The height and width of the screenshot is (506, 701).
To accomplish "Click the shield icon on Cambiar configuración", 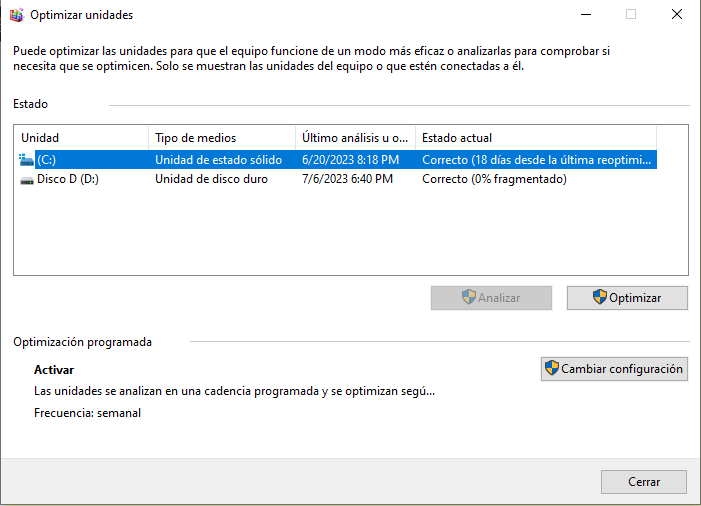I will [551, 368].
